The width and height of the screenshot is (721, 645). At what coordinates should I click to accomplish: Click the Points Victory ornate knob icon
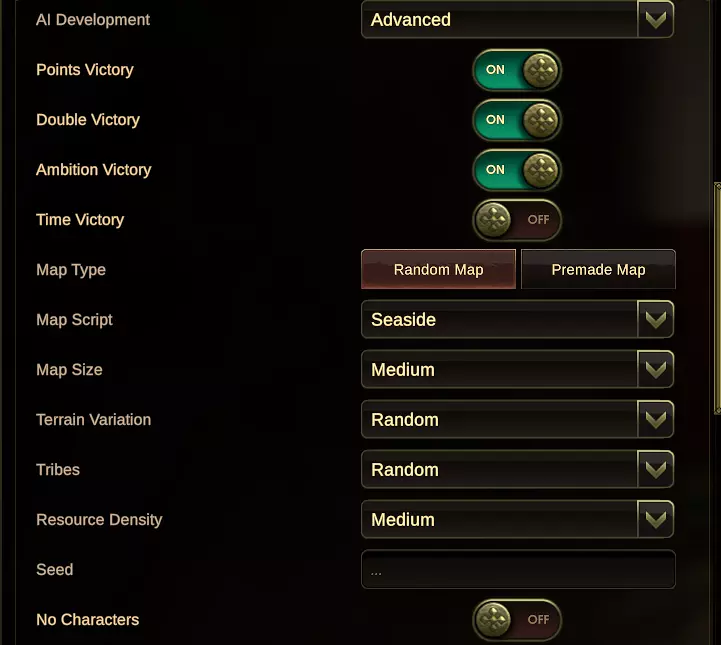coord(540,70)
